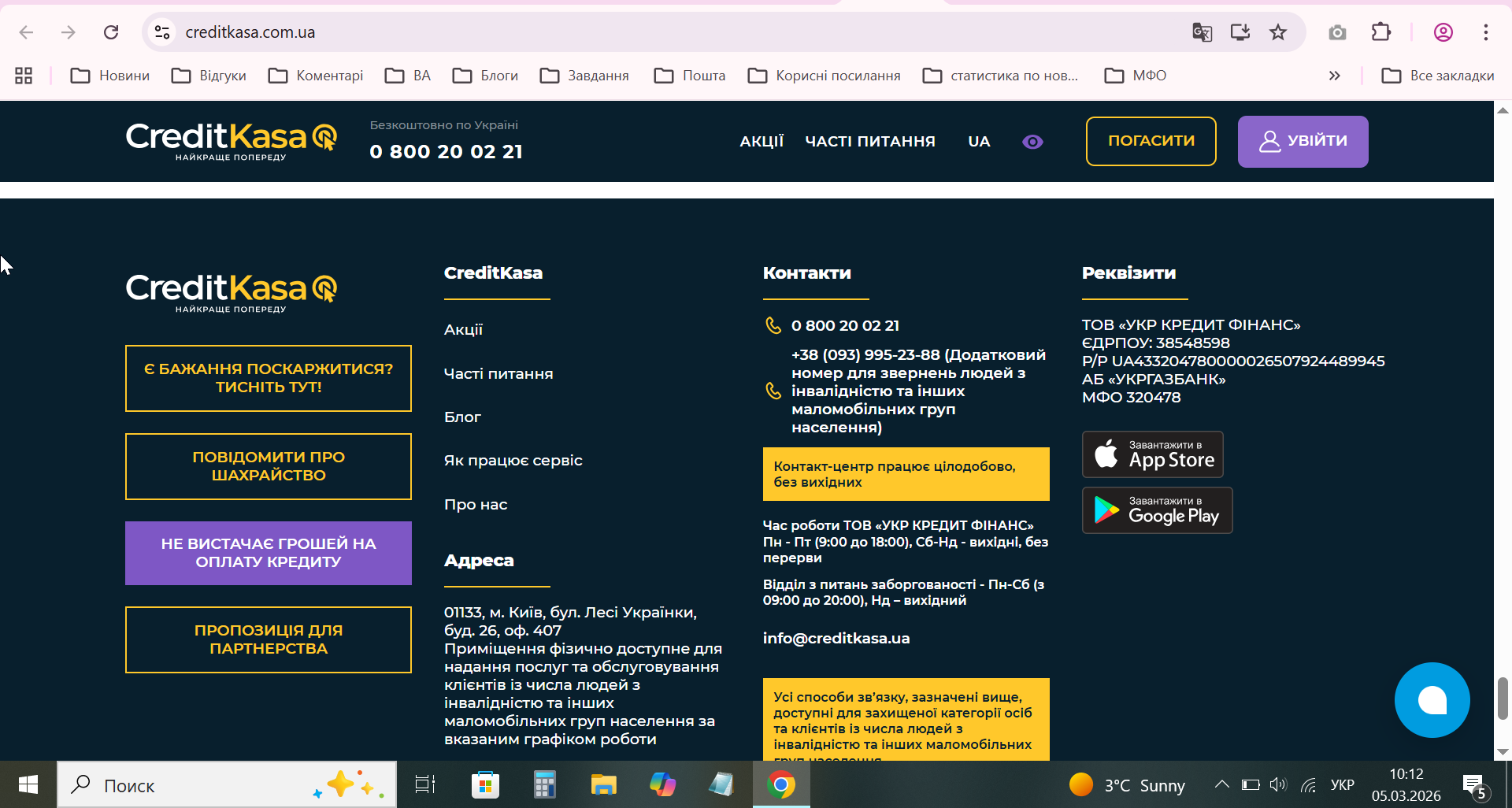Viewport: 1512px width, 808px height.
Task: Click НЕ ВИСТАЧАЄ ГРОШЕЙ НА ОПЛАТУ КРЕДИТУ
Action: point(269,553)
